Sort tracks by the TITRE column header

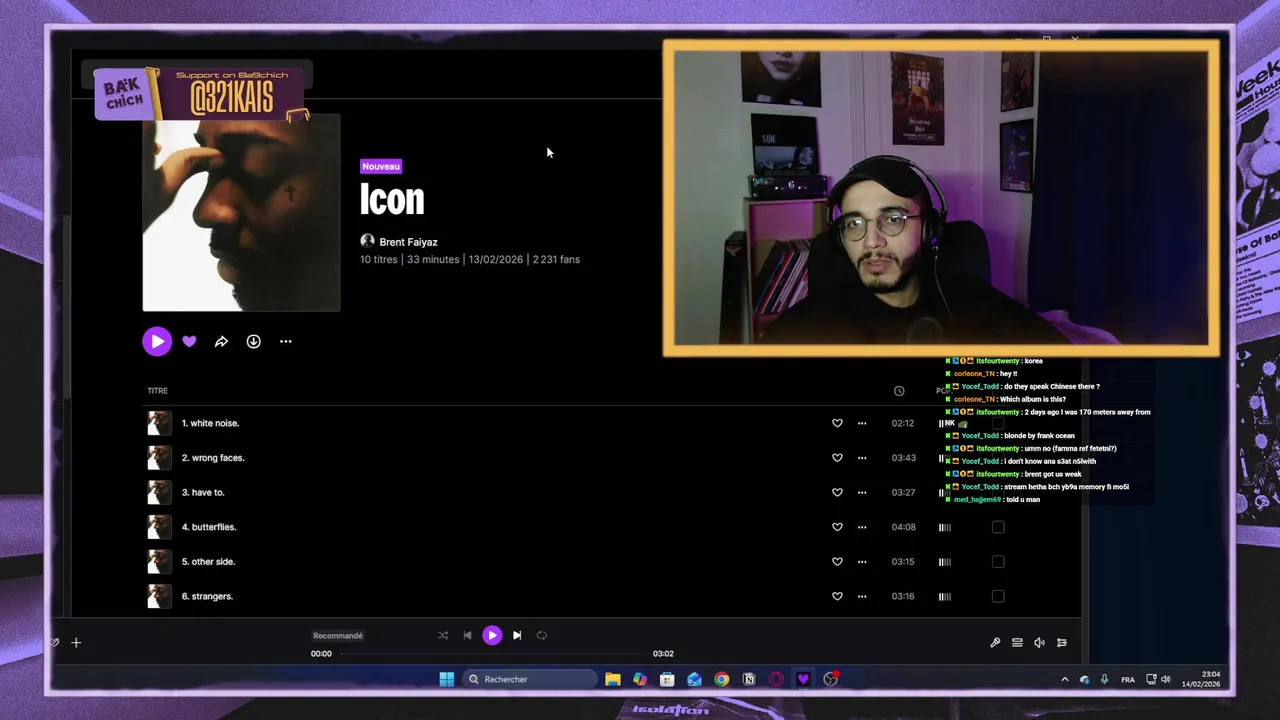point(157,391)
